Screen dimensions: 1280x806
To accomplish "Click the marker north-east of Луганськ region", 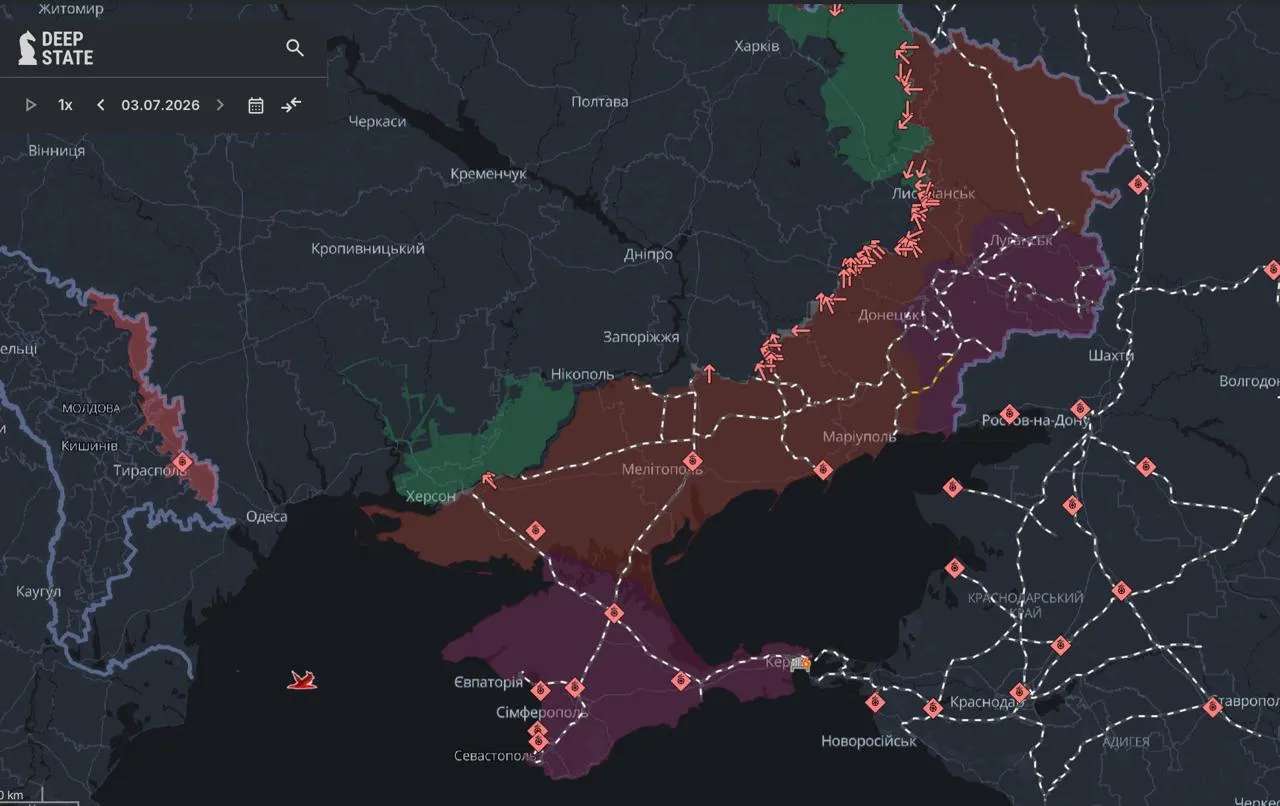I will tap(1137, 184).
